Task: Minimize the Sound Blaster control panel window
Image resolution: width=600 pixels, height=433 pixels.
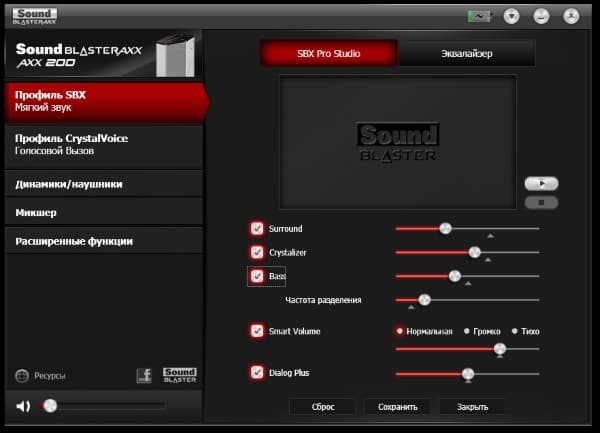Action: (x=541, y=16)
